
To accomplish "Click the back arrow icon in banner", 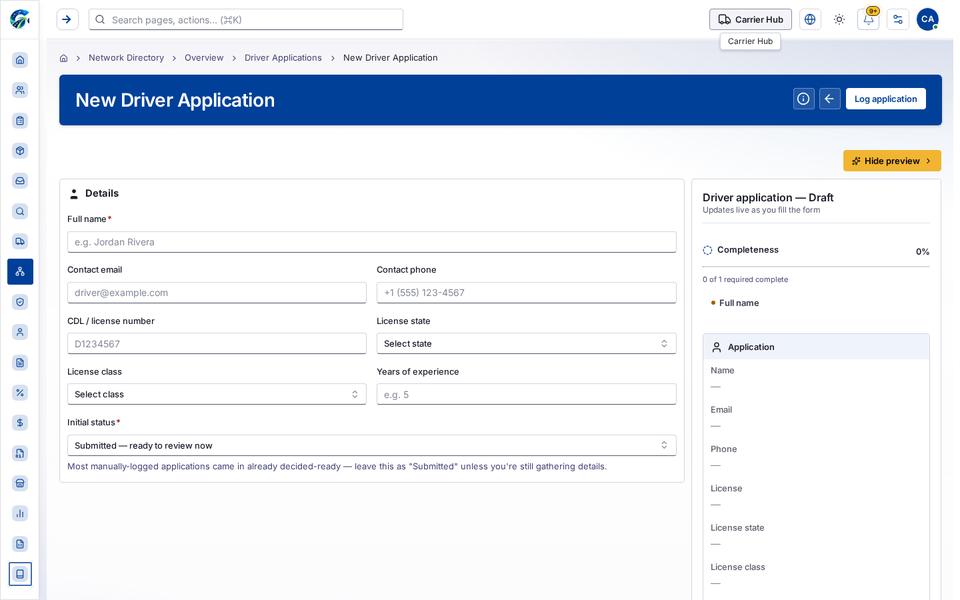I will tap(830, 99).
